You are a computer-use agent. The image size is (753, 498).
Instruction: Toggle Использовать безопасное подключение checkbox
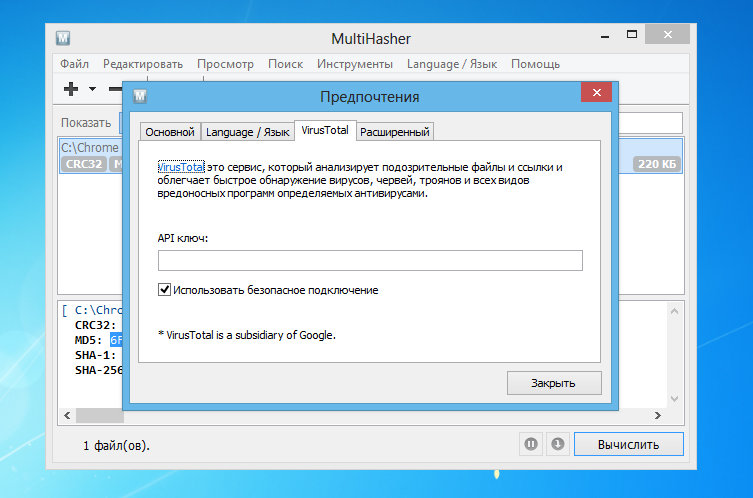coord(164,290)
